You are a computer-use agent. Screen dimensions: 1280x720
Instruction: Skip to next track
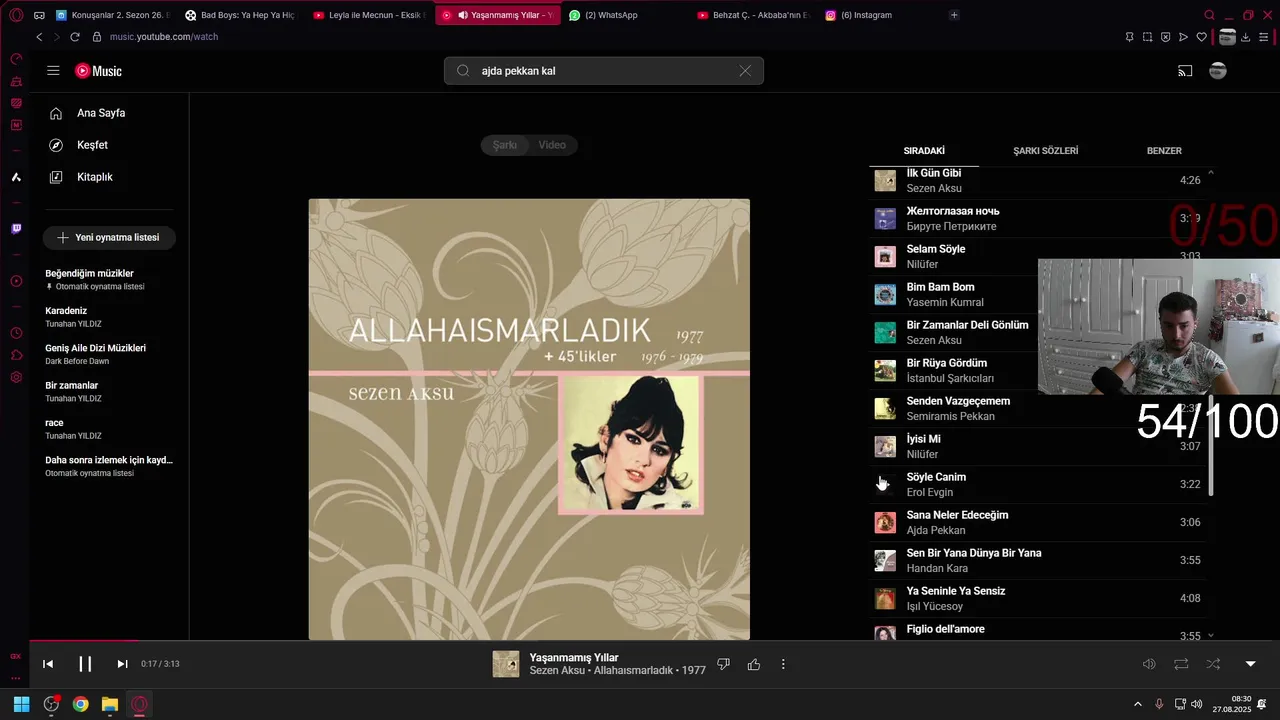122,664
